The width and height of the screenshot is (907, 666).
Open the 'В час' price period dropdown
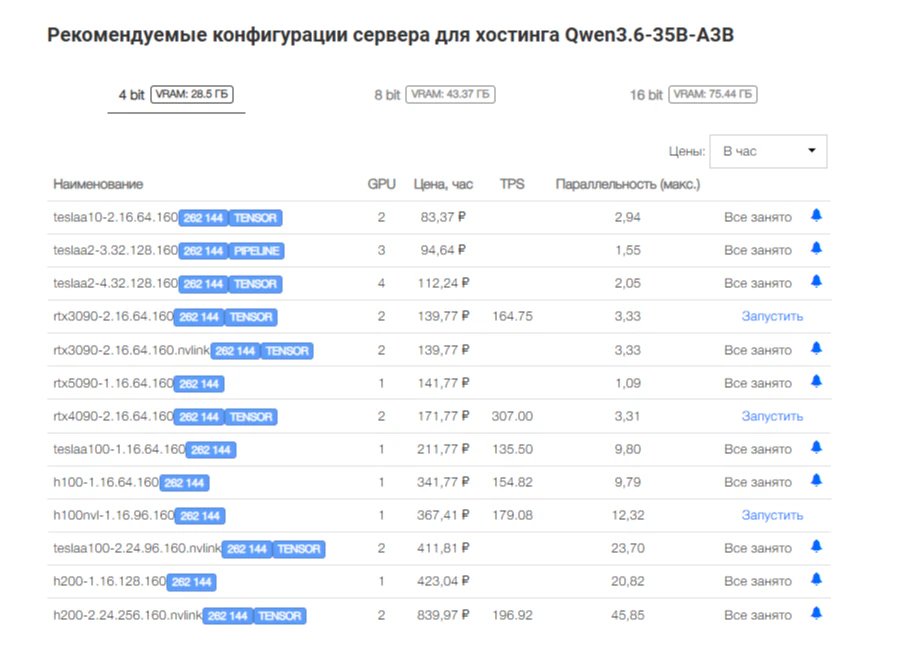click(x=768, y=152)
